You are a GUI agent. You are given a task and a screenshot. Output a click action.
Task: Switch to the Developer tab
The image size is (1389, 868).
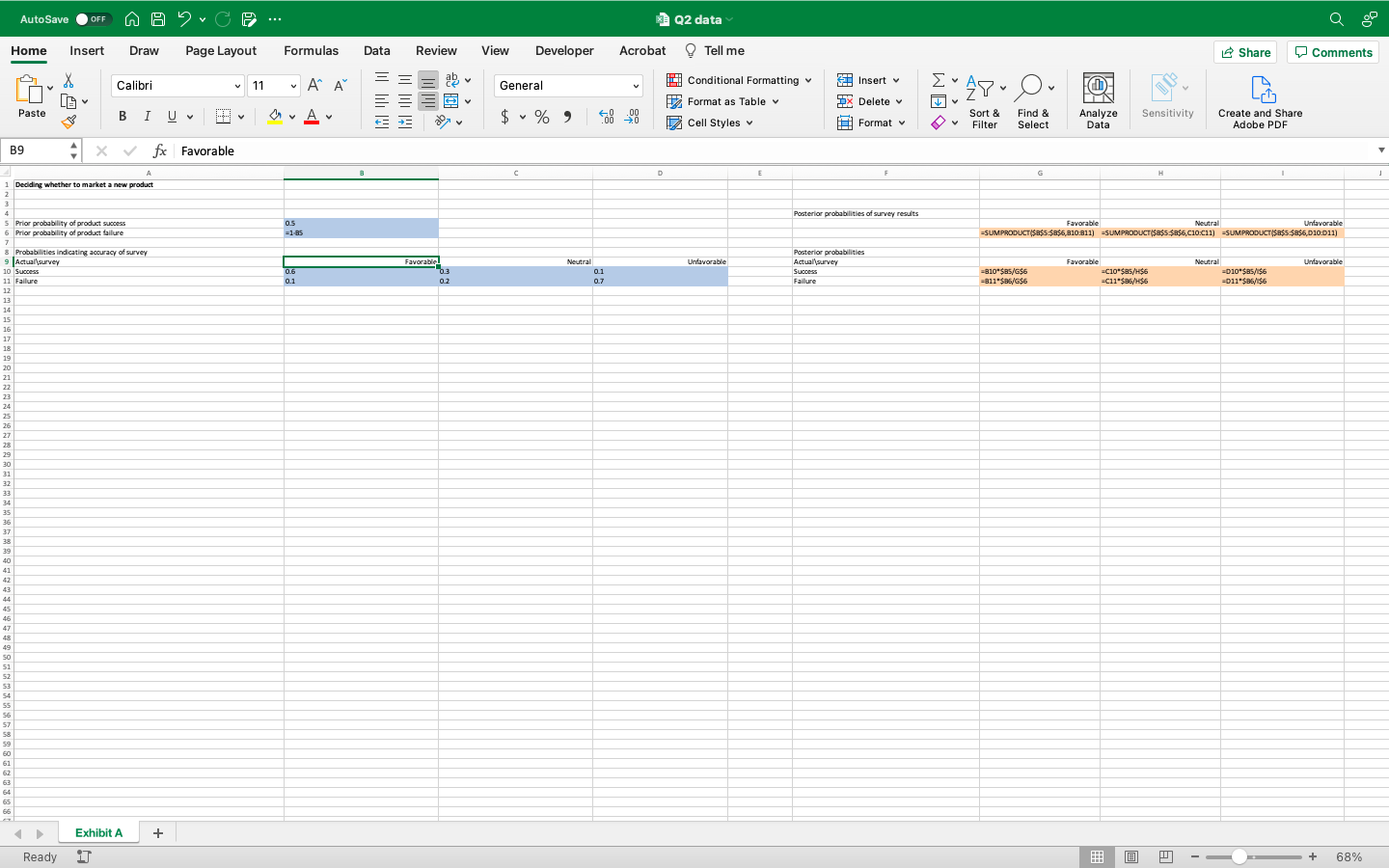click(x=564, y=50)
